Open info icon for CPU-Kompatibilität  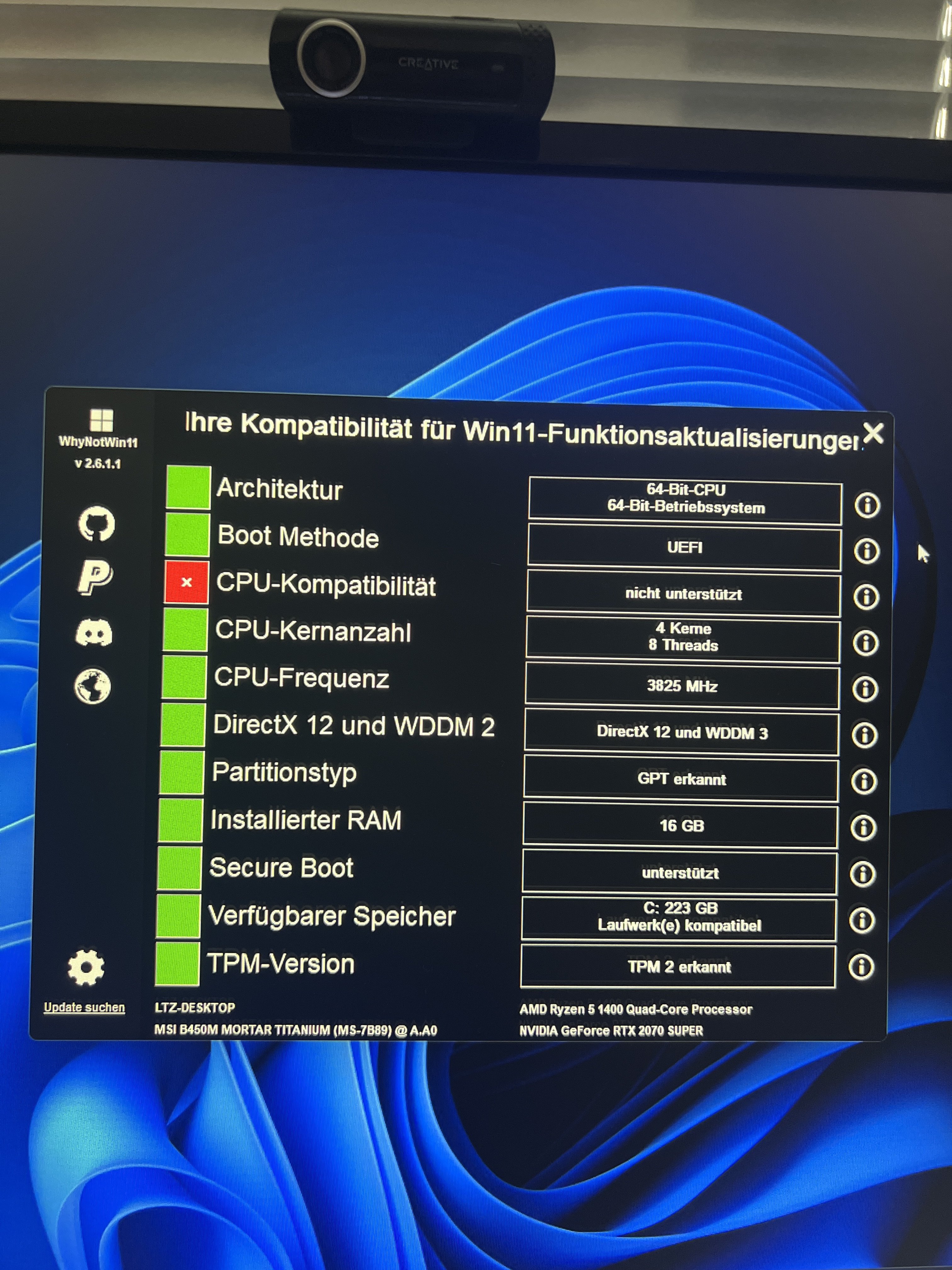click(866, 597)
